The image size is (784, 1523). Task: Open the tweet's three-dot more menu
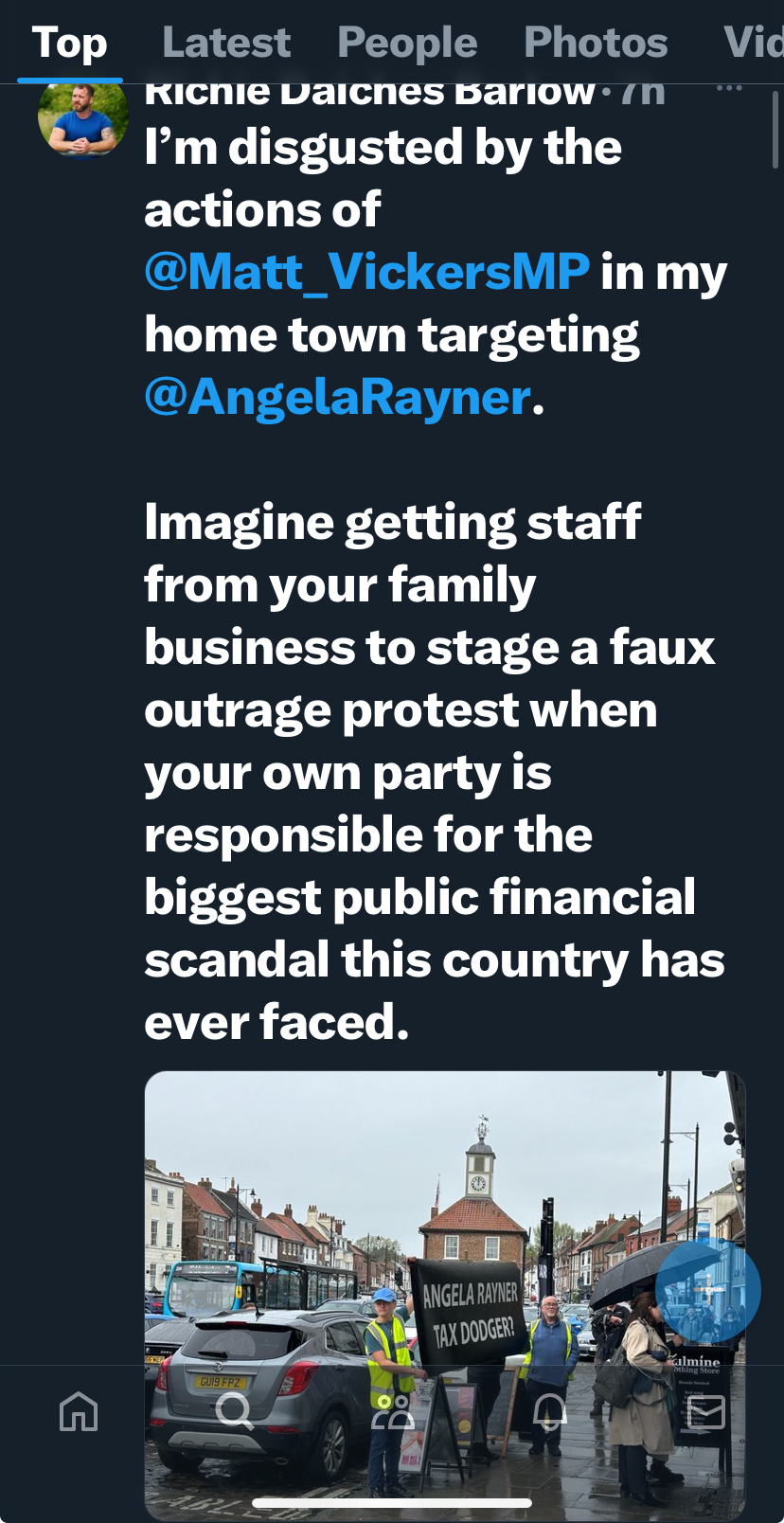click(x=729, y=88)
